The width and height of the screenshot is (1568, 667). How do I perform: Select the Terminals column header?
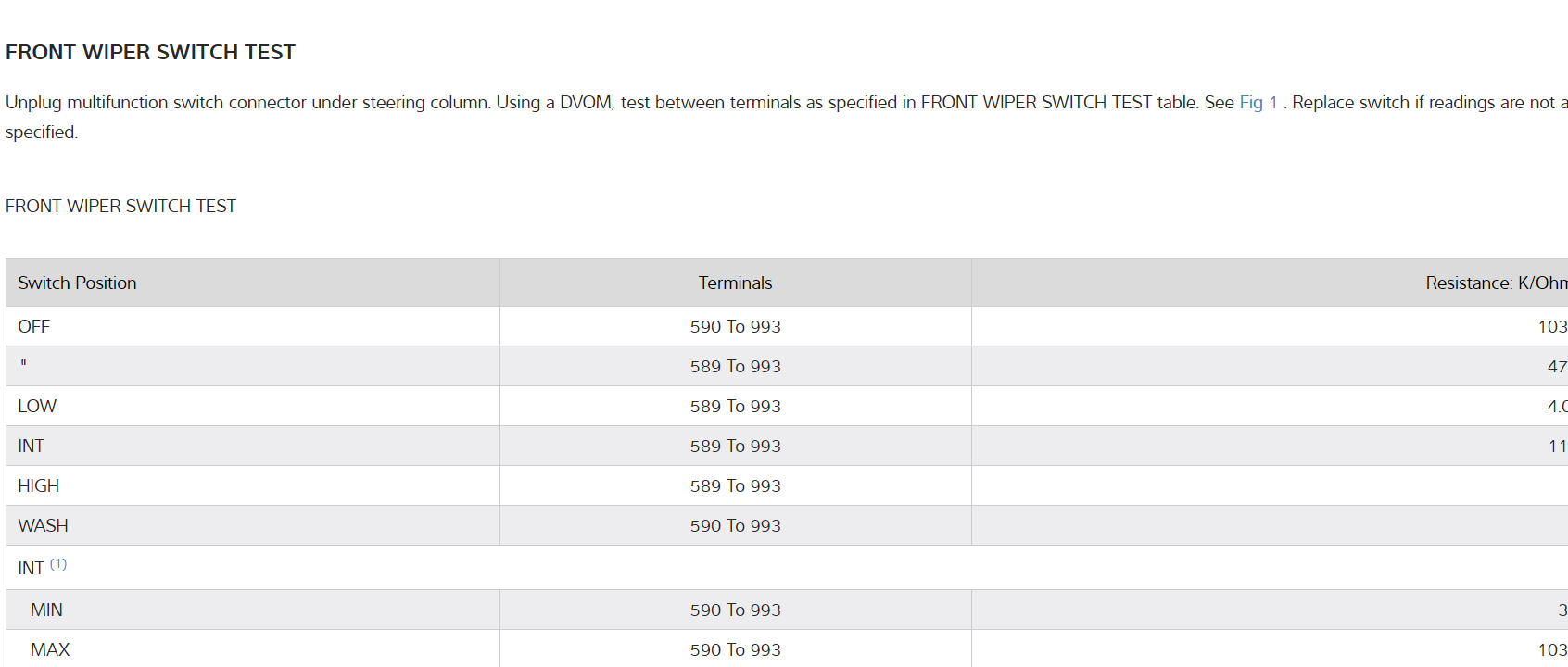pyautogui.click(x=735, y=283)
